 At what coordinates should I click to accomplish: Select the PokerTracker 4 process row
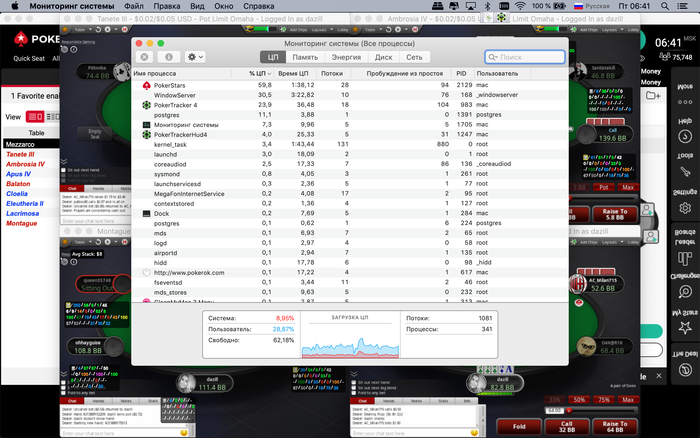coord(350,105)
